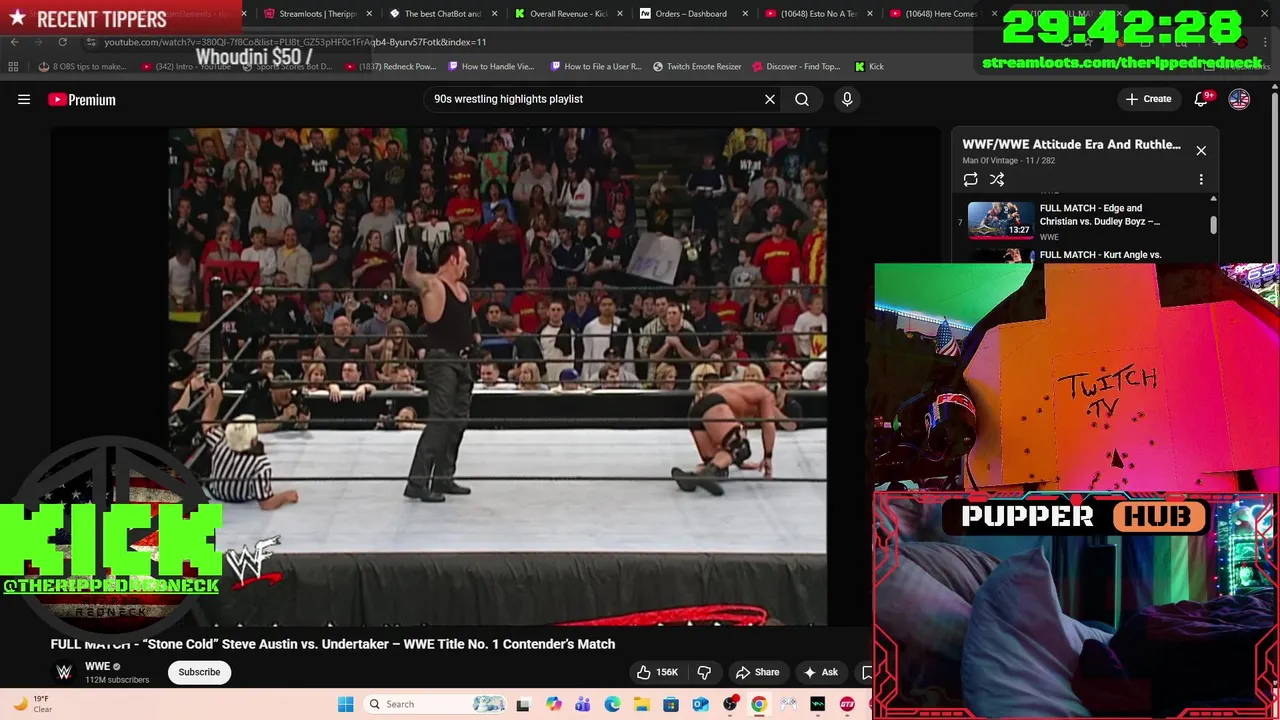This screenshot has width=1280, height=720.
Task: Open the Windows Start menu
Action: [x=345, y=704]
